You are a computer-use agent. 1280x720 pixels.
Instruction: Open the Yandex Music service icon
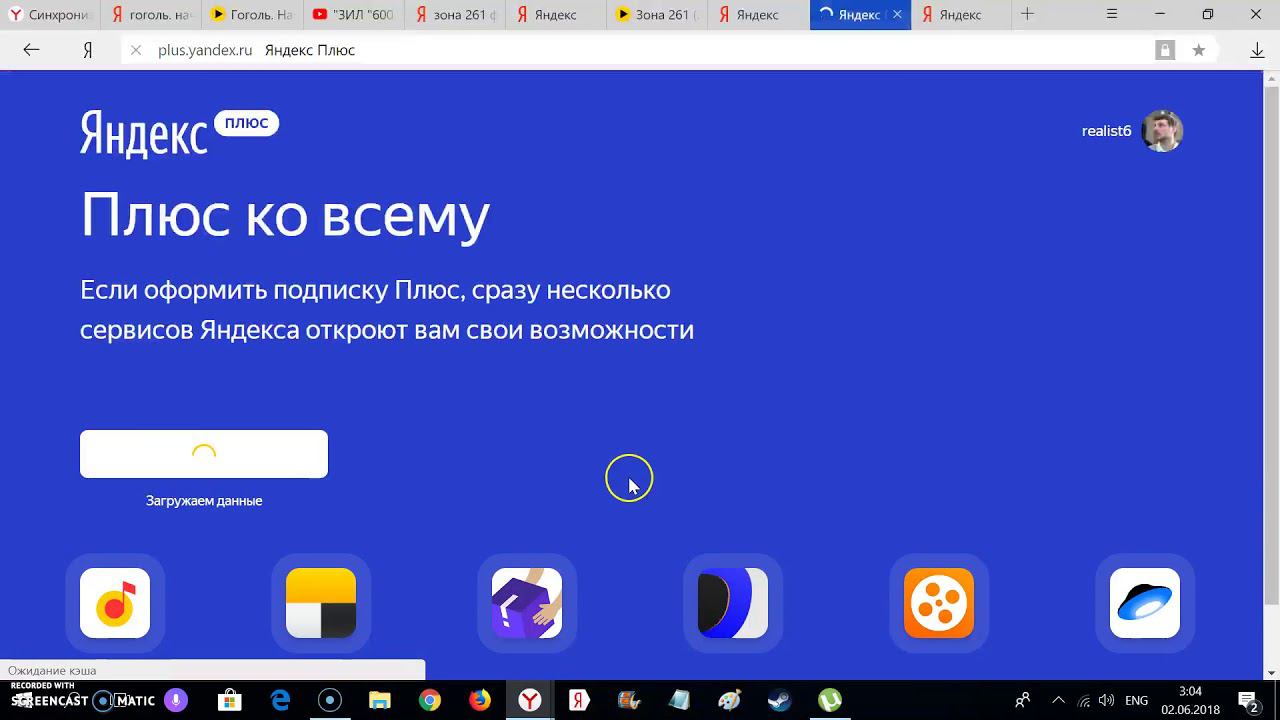(x=115, y=603)
